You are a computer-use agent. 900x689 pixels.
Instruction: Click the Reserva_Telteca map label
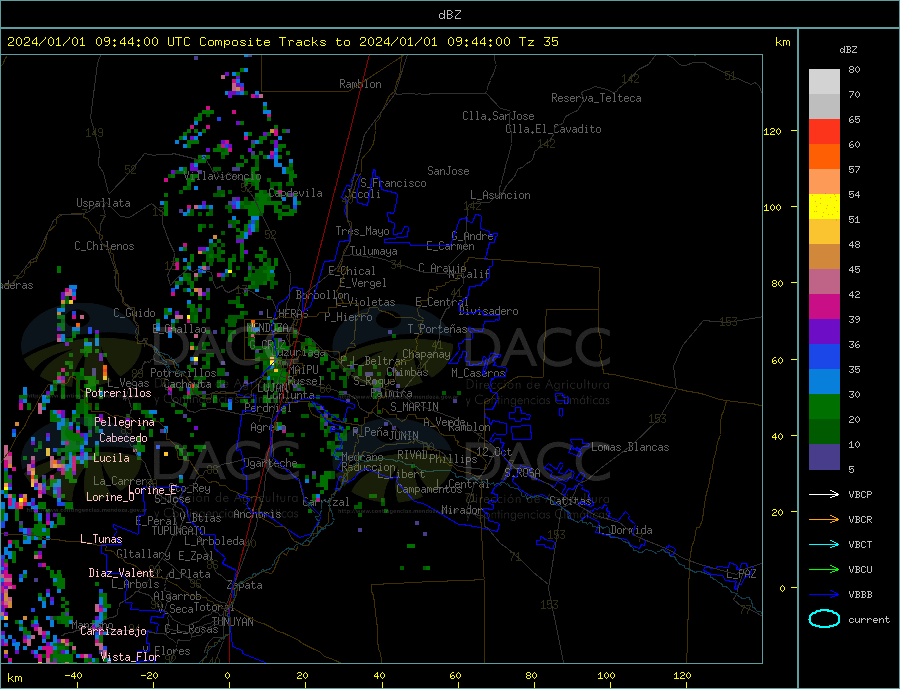tap(596, 98)
